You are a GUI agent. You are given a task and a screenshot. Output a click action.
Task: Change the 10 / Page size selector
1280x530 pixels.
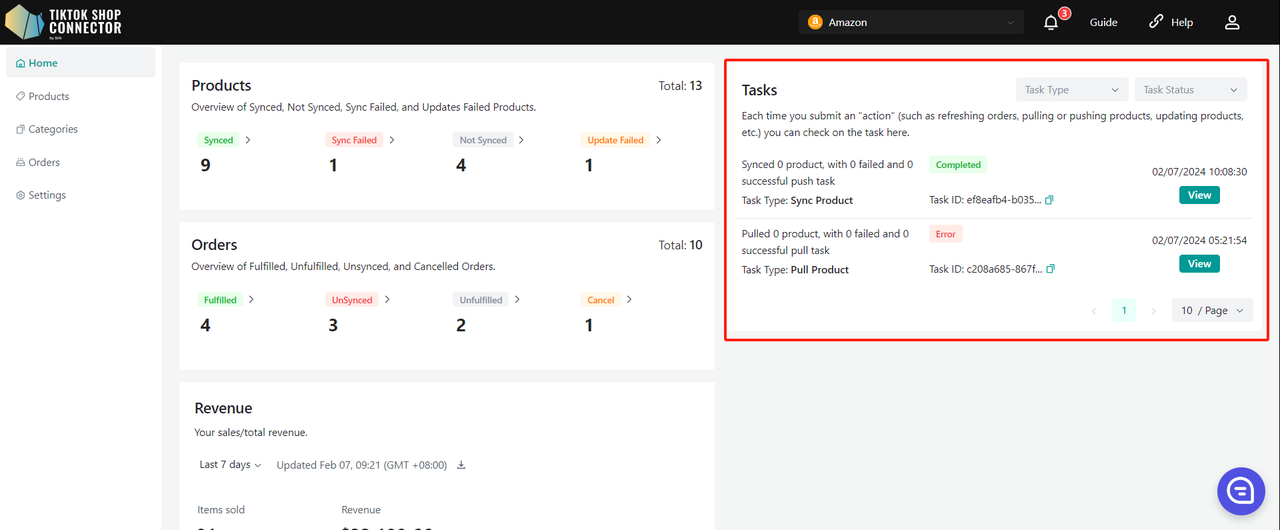[1212, 311]
